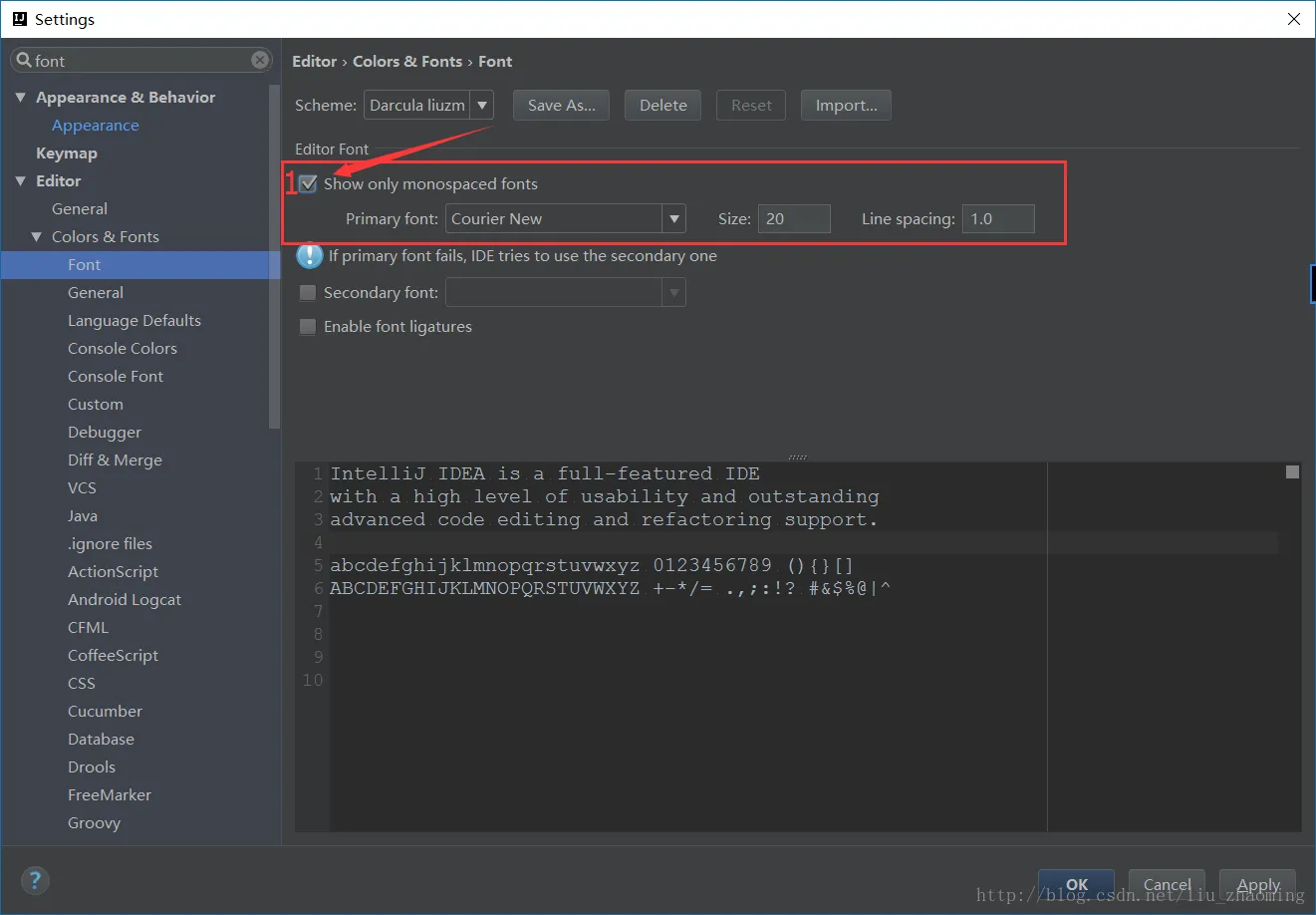The height and width of the screenshot is (915, 1316).
Task: Click the font Size field
Action: click(x=794, y=218)
